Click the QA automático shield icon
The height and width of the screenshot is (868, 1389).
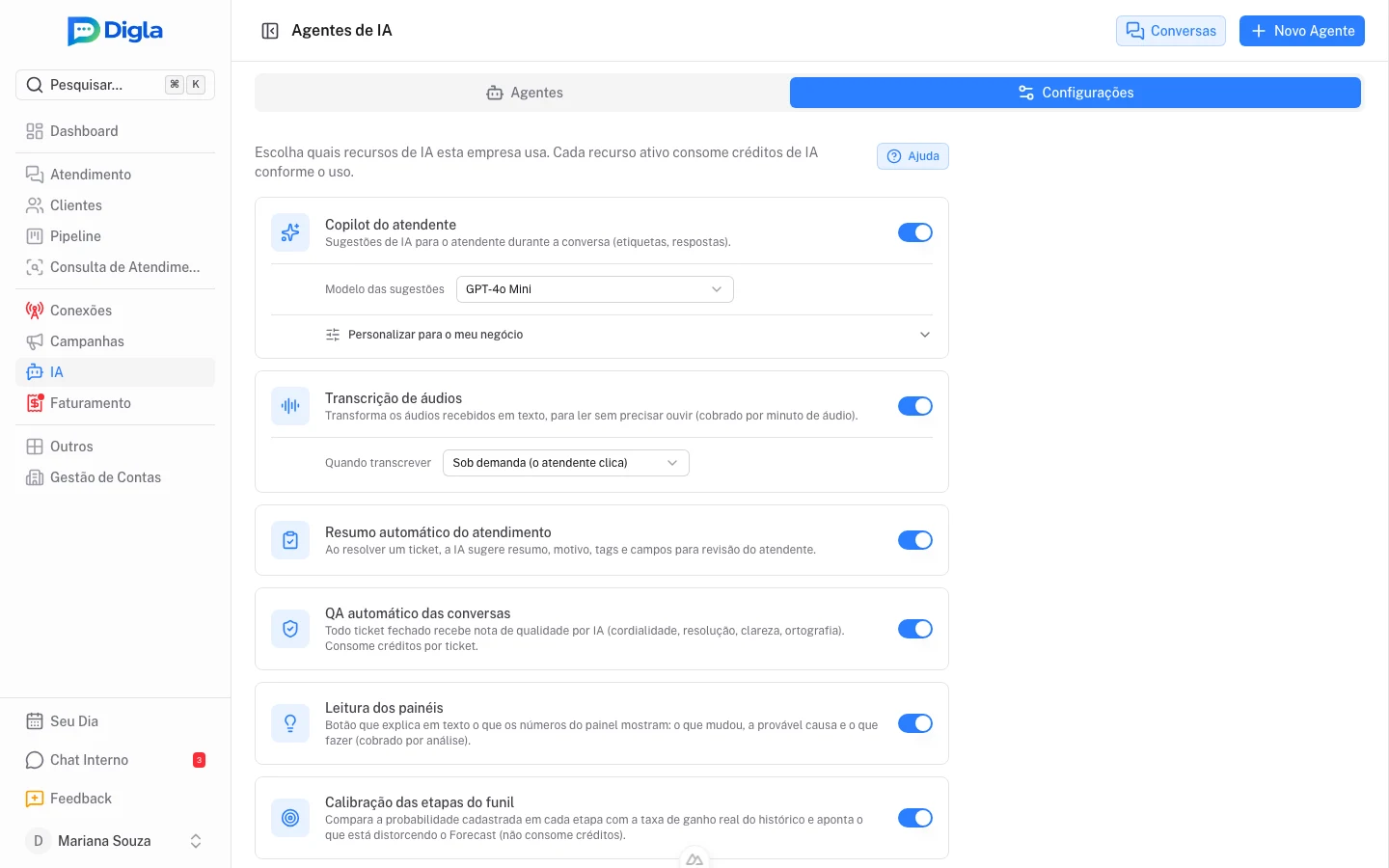(x=290, y=629)
